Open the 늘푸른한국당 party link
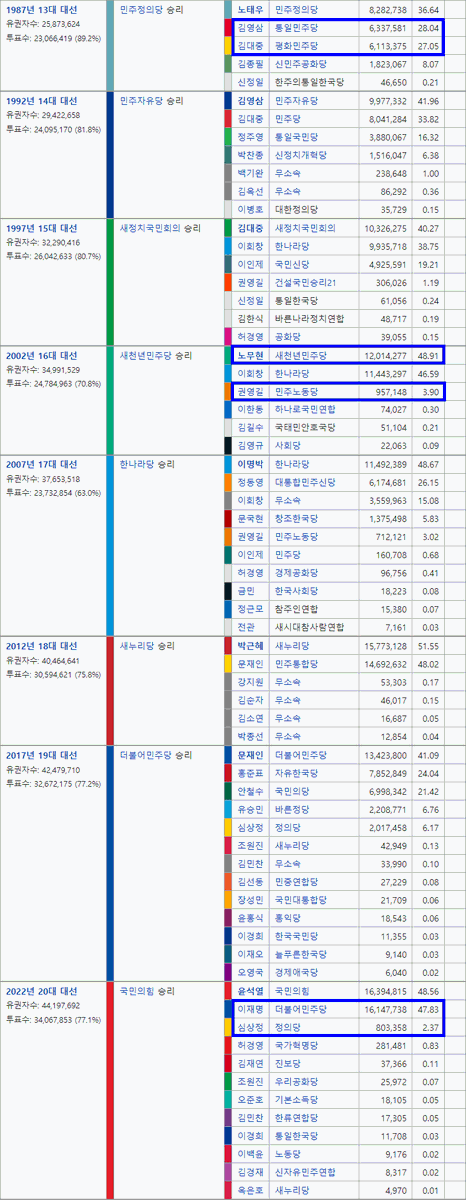The height and width of the screenshot is (1200, 466). click(x=303, y=955)
